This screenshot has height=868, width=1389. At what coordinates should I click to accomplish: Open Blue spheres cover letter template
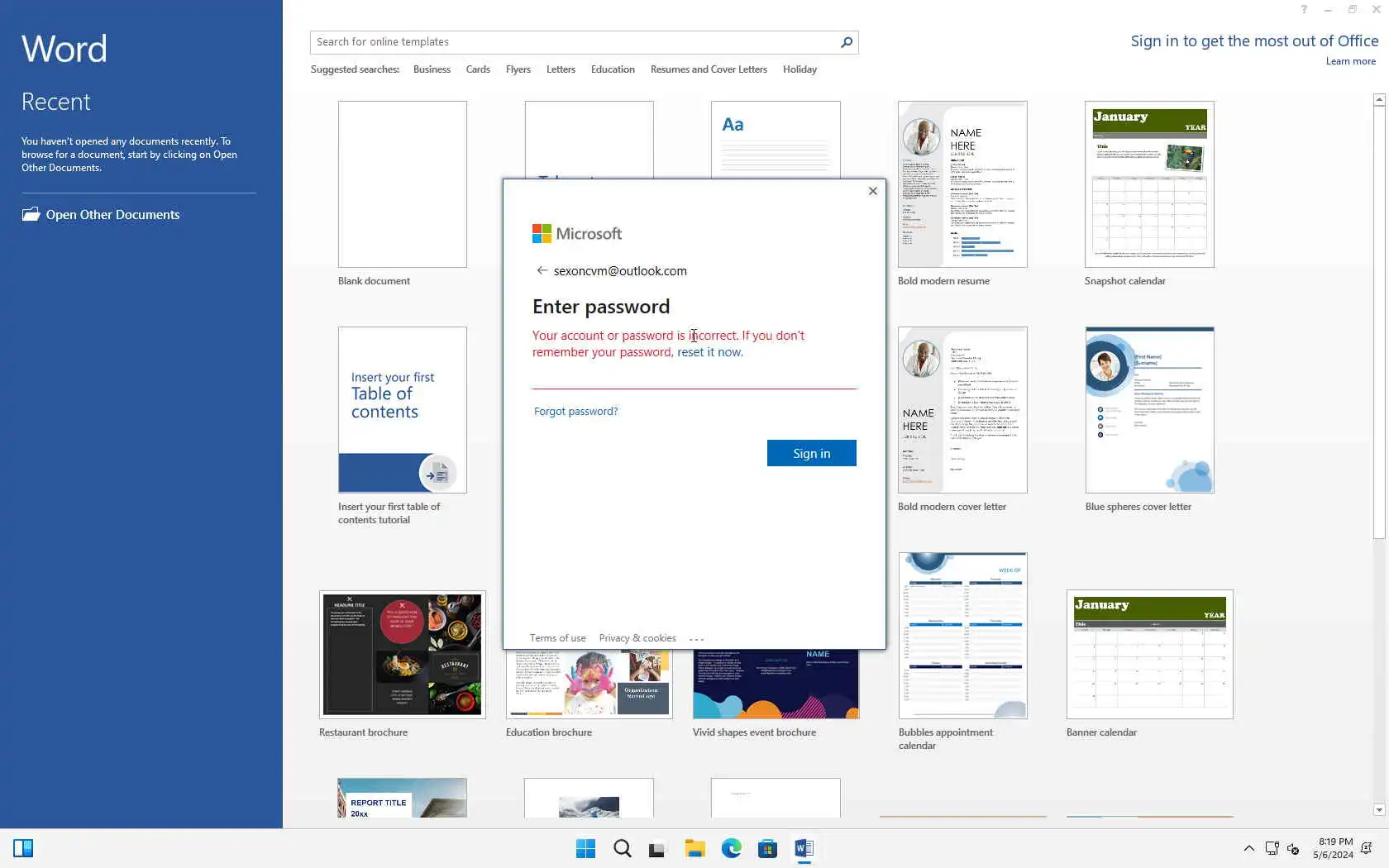1149,410
